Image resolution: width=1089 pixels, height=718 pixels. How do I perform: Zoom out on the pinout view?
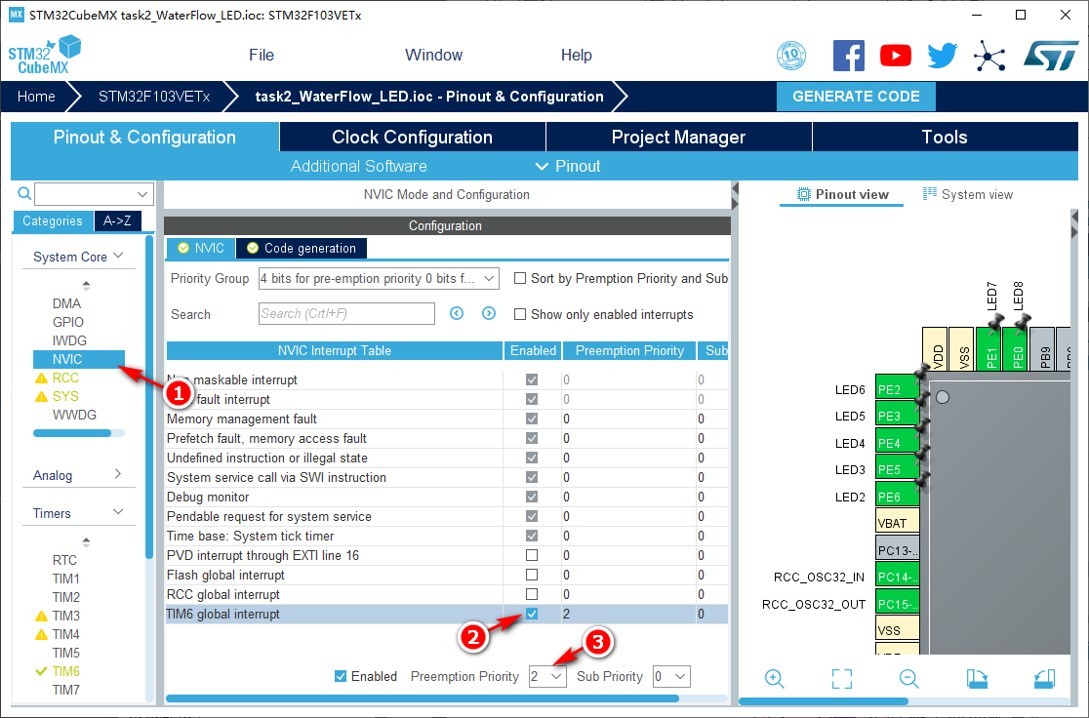pos(908,678)
